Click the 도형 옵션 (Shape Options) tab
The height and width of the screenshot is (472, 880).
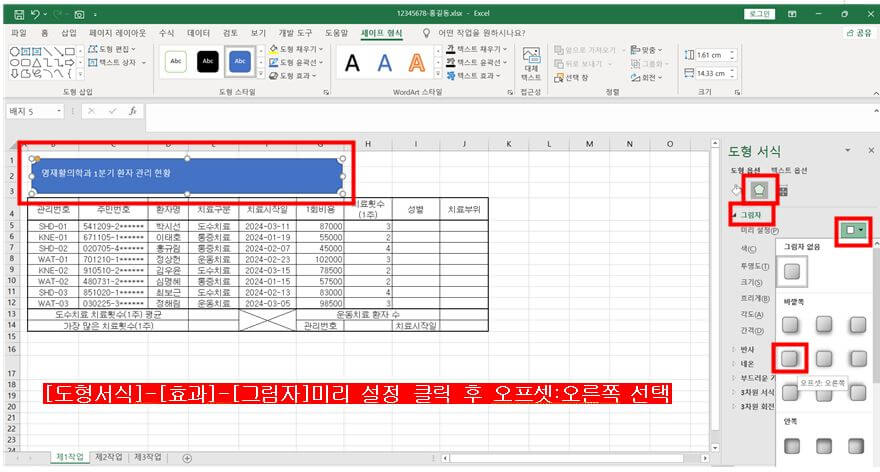[745, 170]
